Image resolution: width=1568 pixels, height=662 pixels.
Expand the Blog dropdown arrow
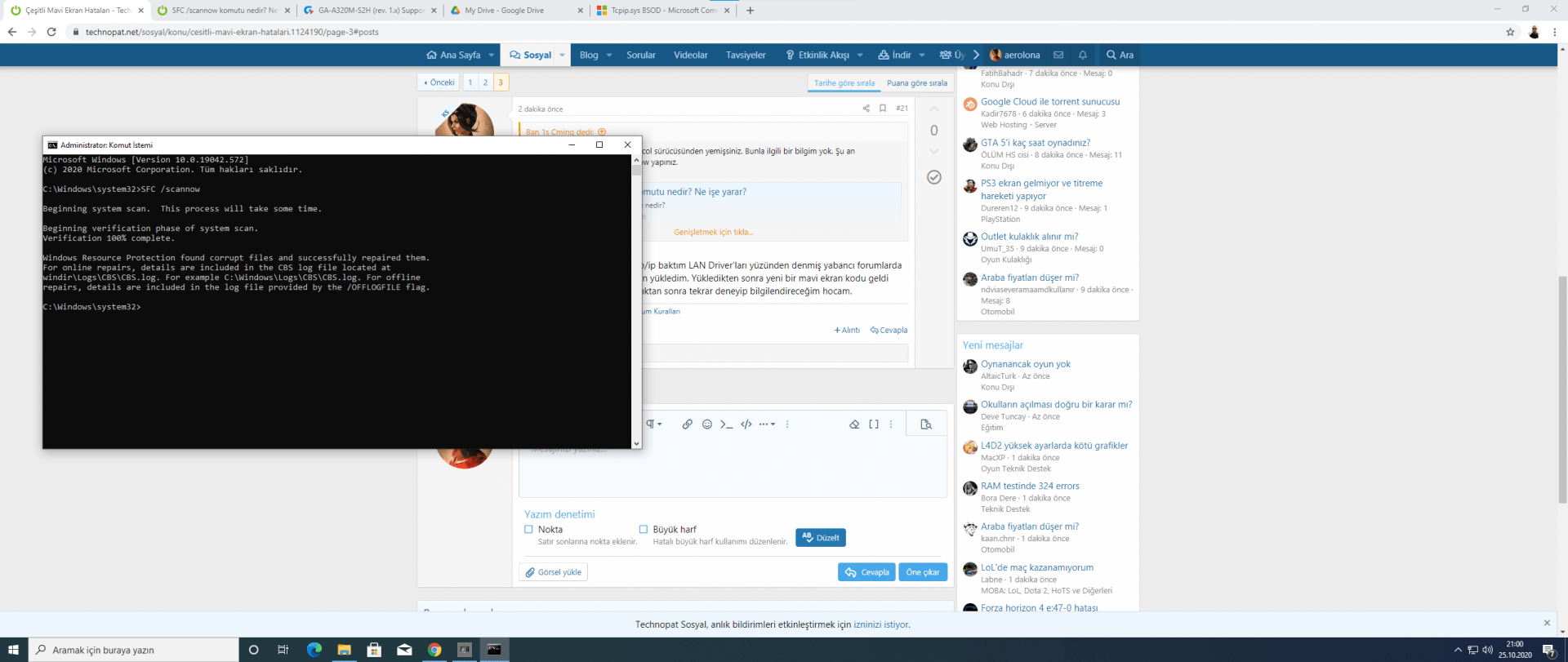tap(609, 55)
